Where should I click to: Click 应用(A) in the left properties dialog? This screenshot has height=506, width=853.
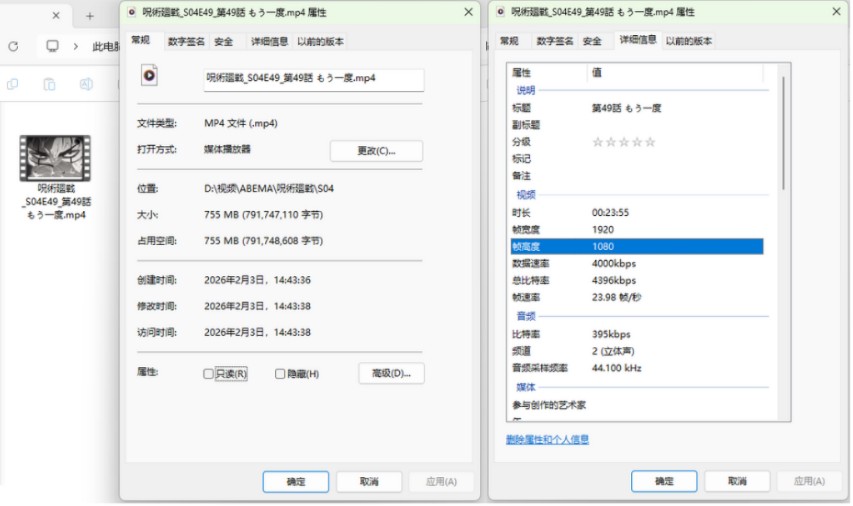(441, 482)
